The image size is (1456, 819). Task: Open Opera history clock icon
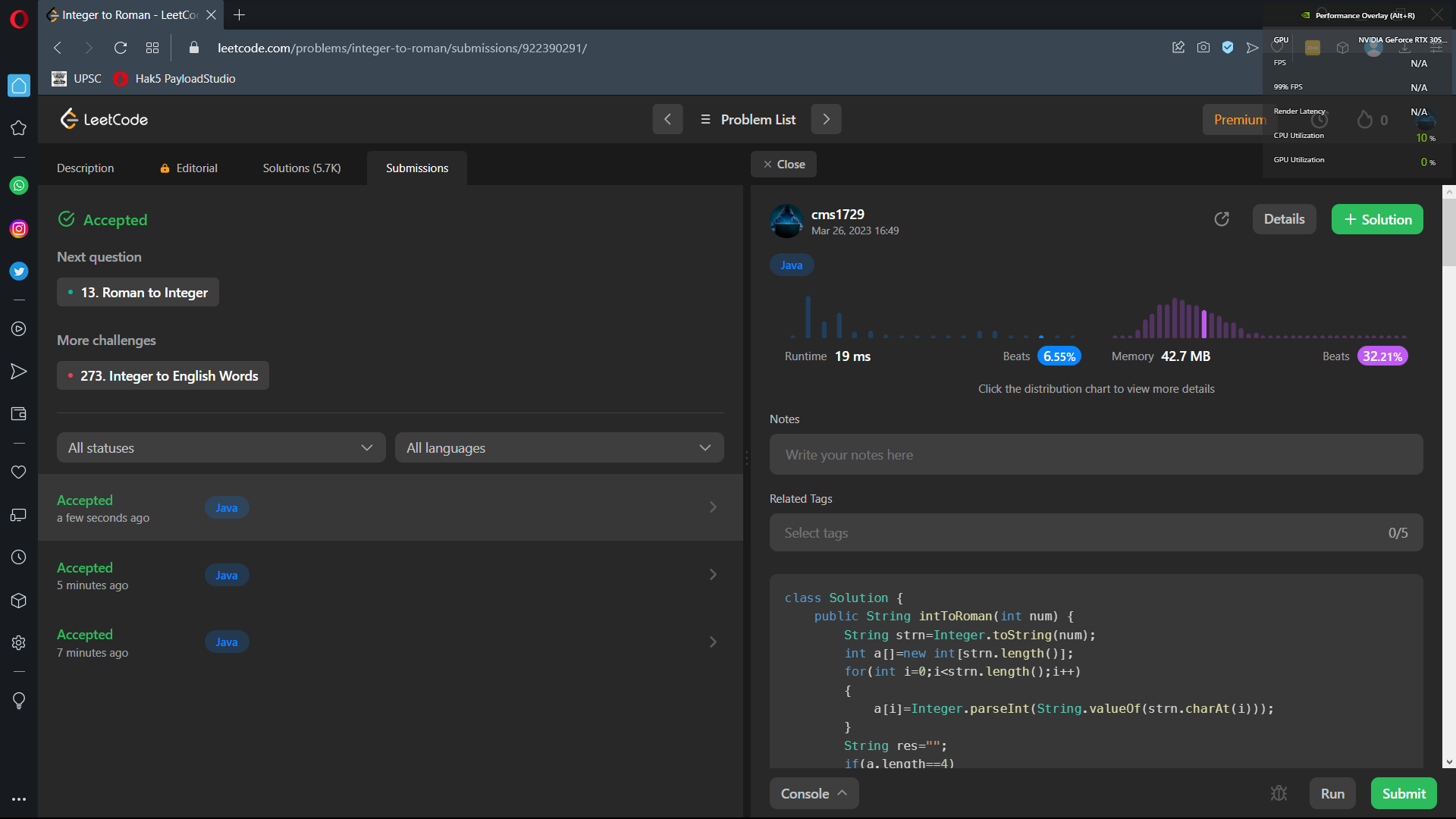(19, 557)
